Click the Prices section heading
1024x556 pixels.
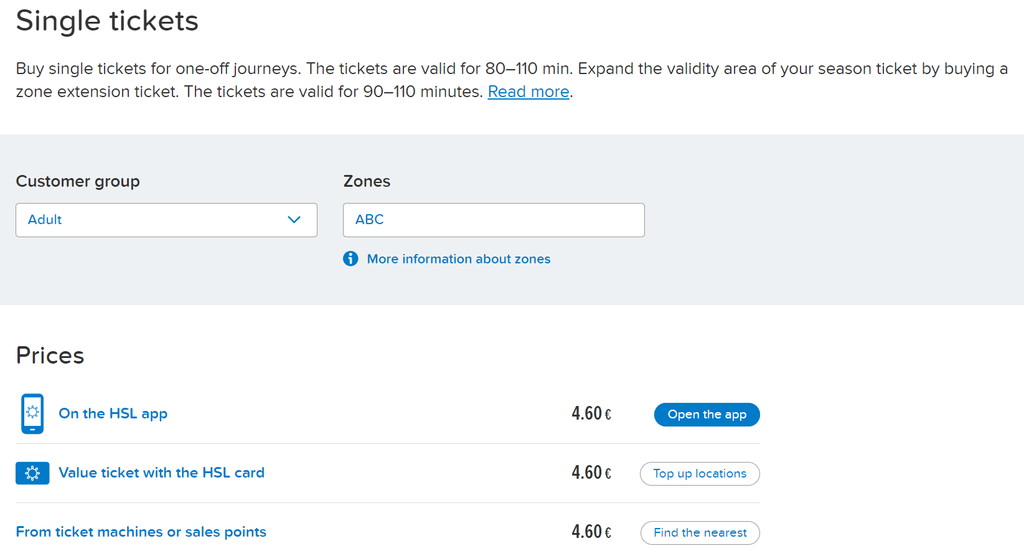click(50, 355)
